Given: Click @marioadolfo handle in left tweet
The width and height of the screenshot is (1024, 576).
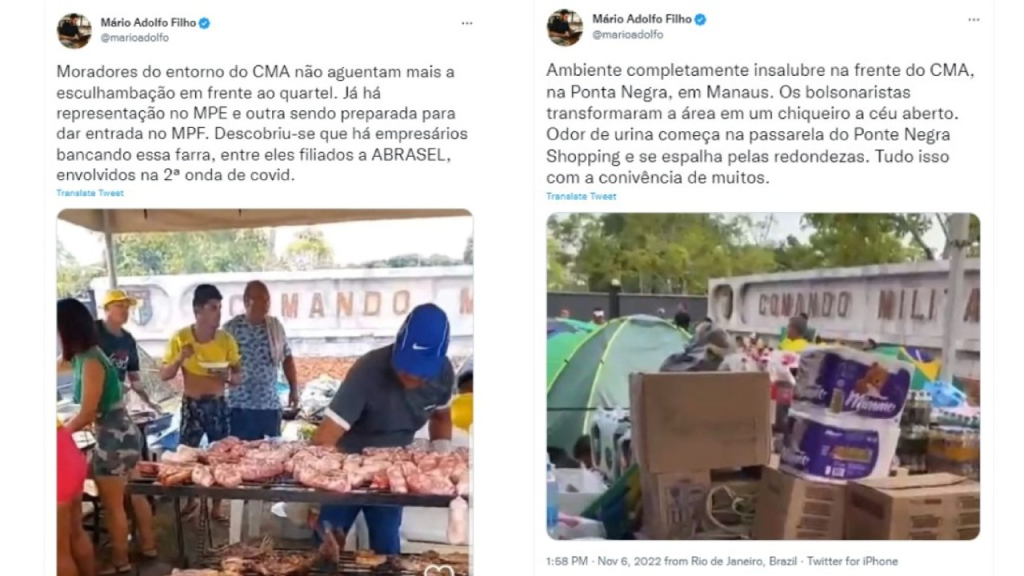Looking at the screenshot, I should point(135,38).
